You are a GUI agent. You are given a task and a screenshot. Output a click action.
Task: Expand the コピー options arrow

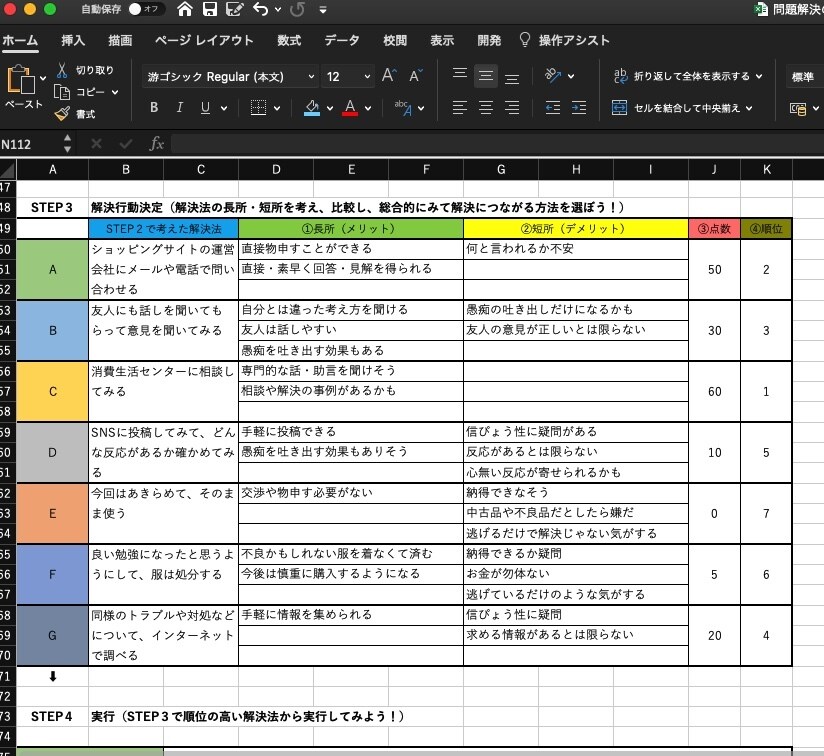[115, 92]
